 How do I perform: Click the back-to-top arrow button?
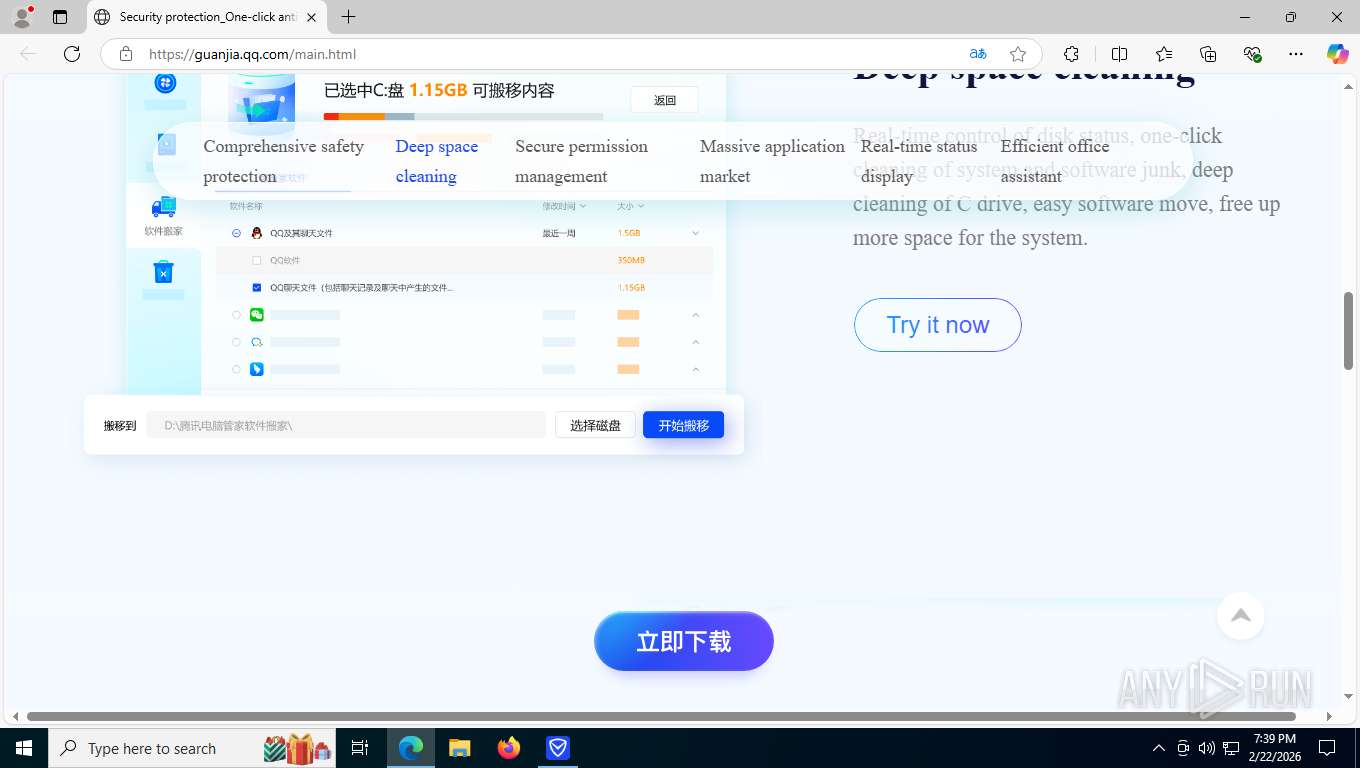1241,616
